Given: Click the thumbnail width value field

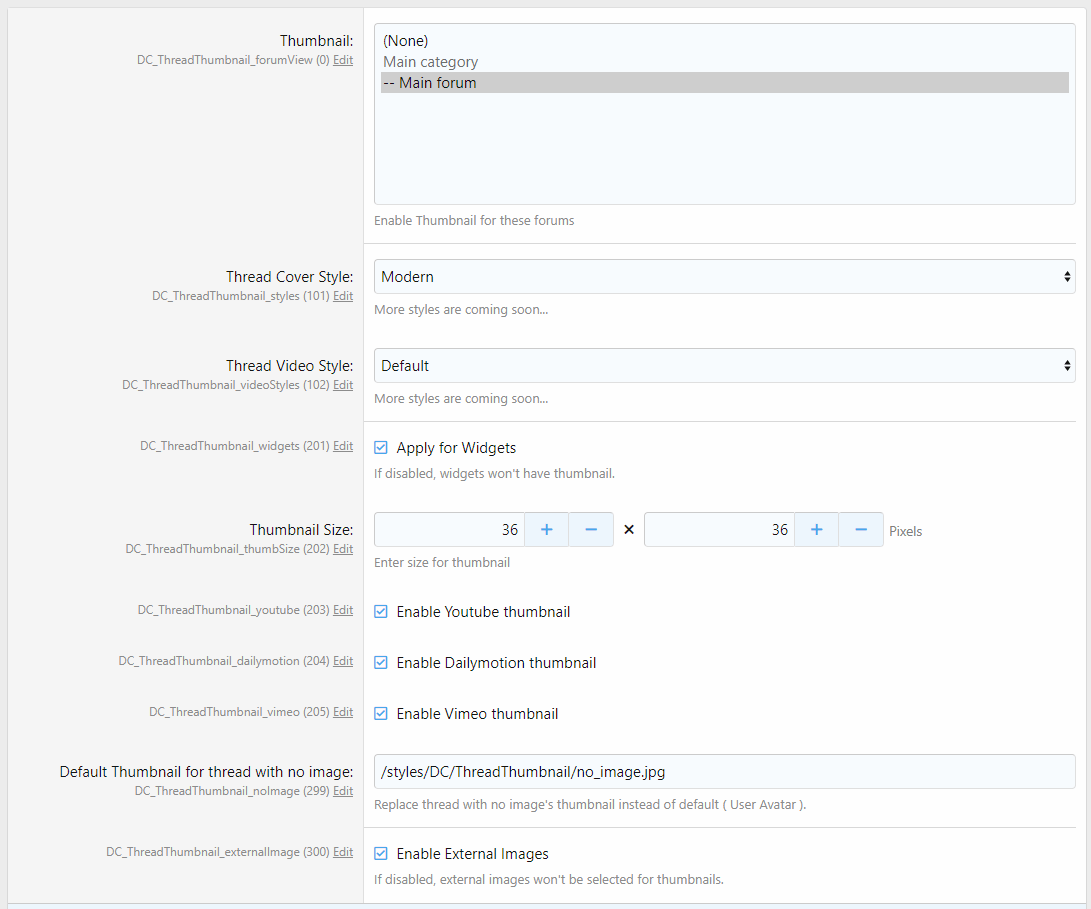Looking at the screenshot, I should pos(448,530).
